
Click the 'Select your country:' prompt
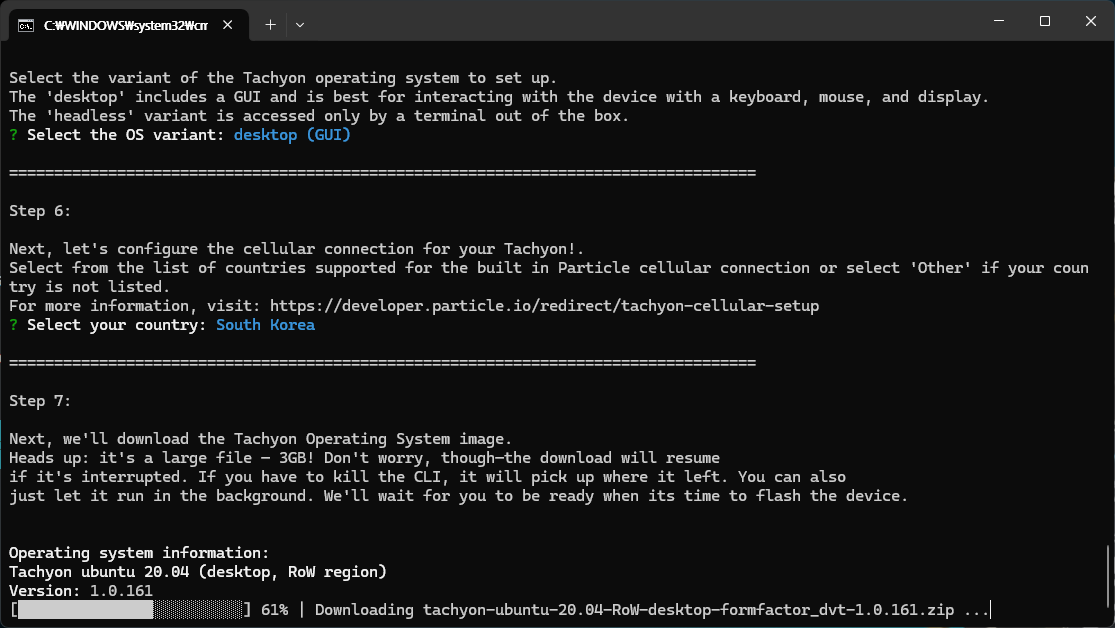point(117,325)
